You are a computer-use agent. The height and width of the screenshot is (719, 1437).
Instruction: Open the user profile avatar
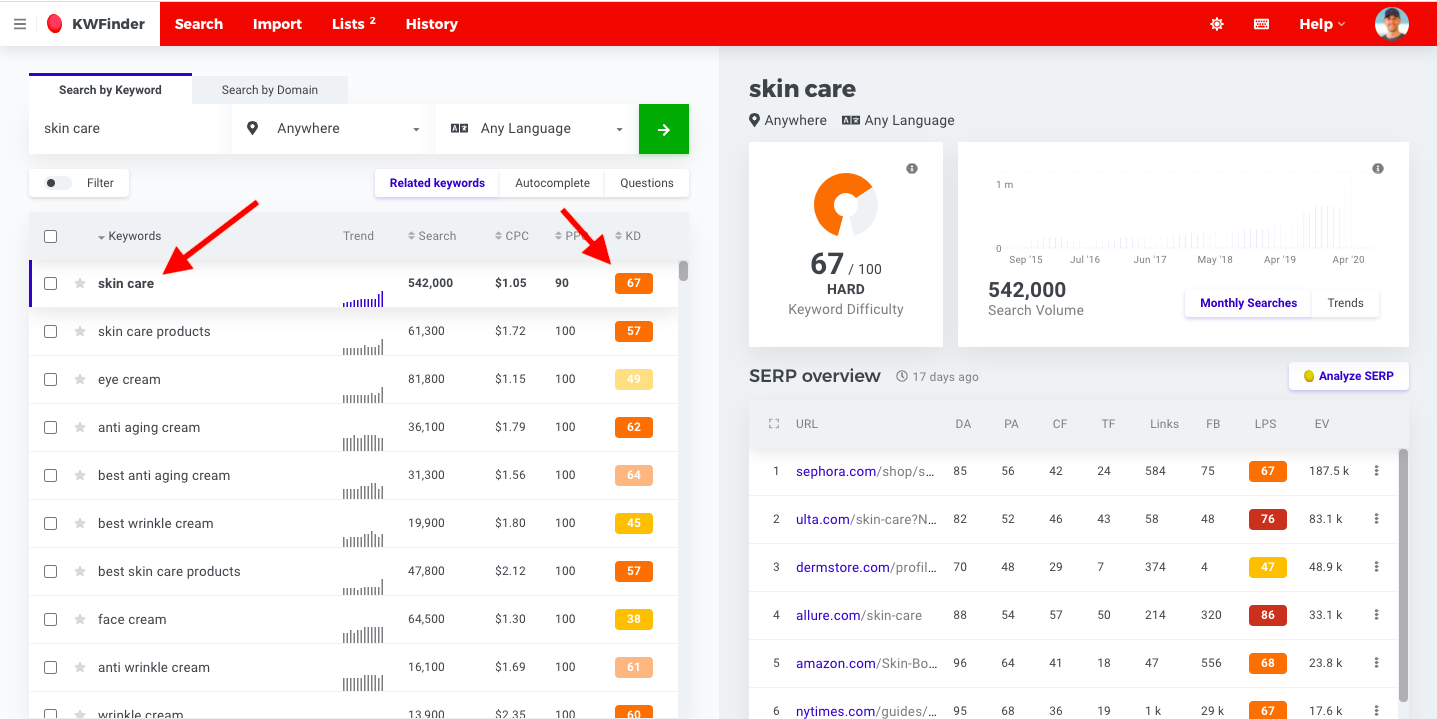pyautogui.click(x=1392, y=24)
